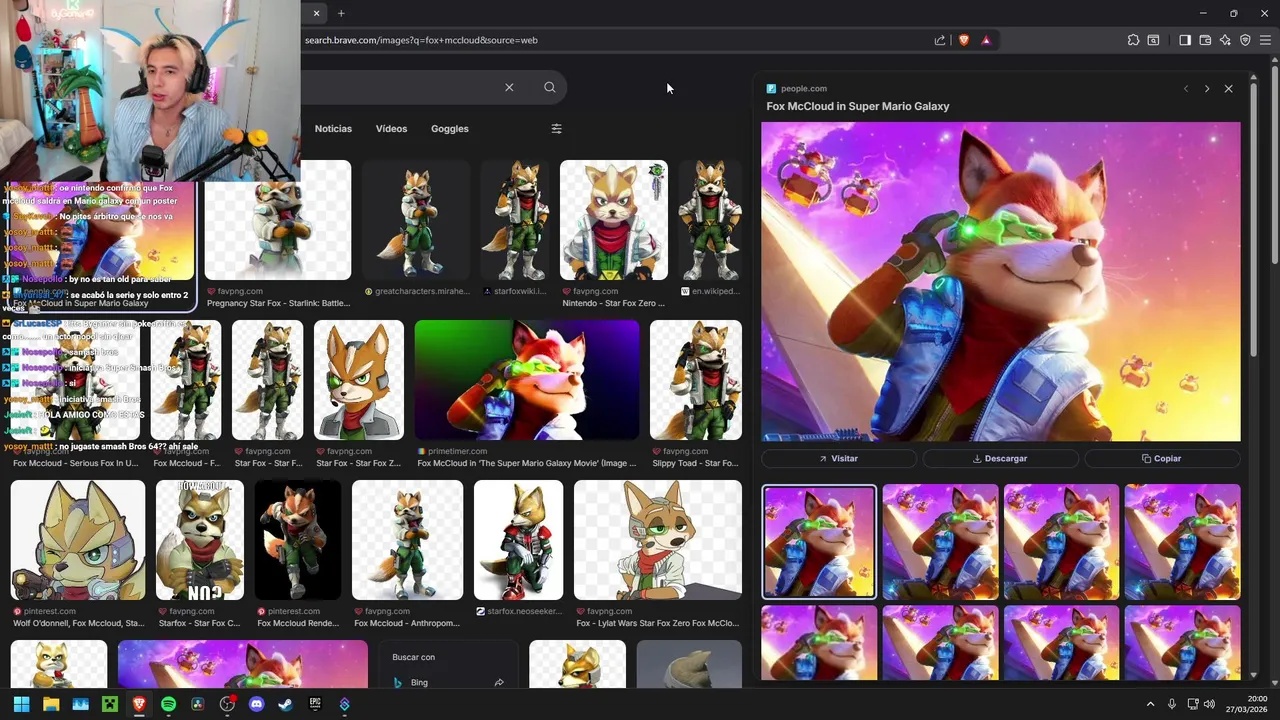Click the Descargar button
Screen dimensions: 1280x720
[x=1000, y=458]
